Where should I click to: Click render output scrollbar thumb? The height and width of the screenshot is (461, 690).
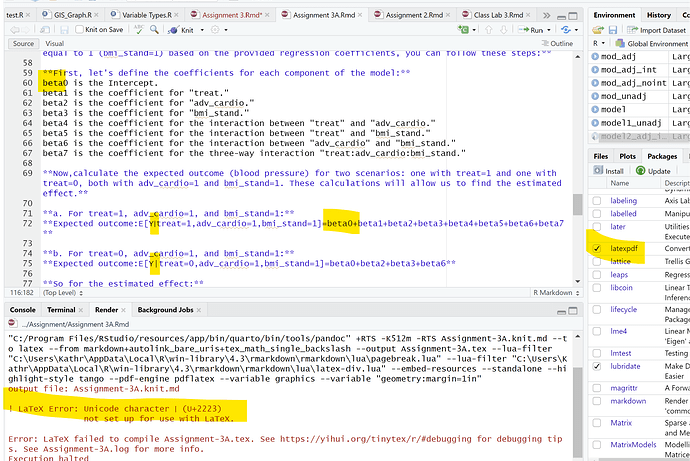coord(577,413)
